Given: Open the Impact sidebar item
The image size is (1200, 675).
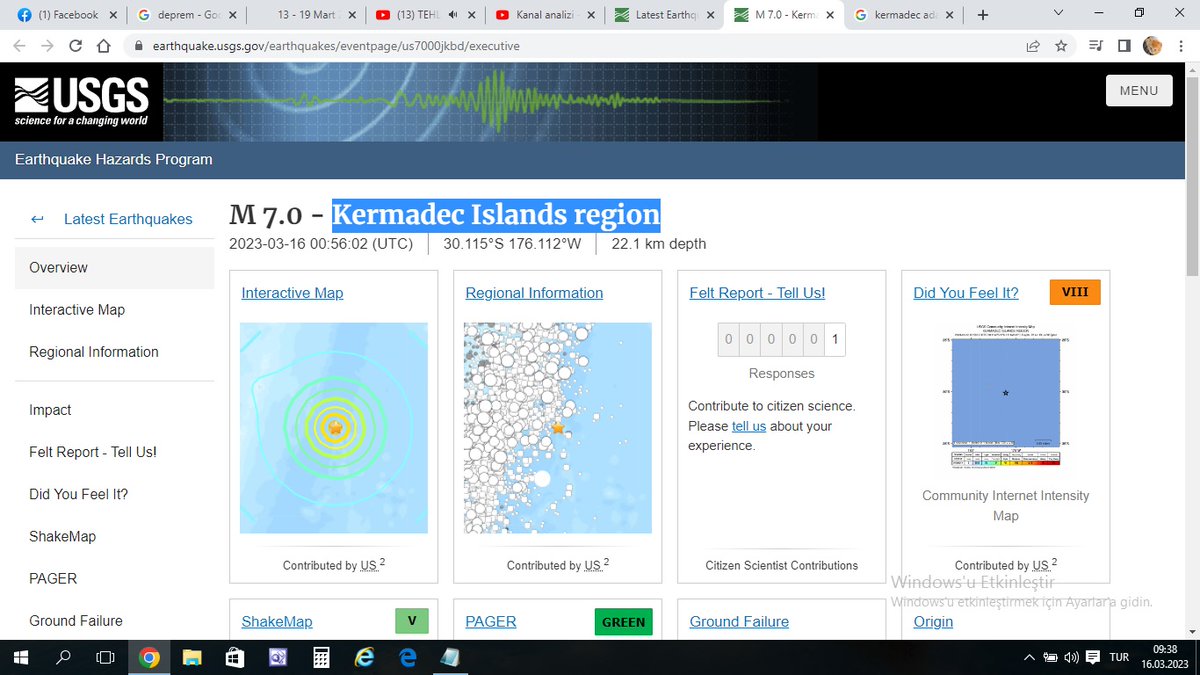Looking at the screenshot, I should 50,410.
